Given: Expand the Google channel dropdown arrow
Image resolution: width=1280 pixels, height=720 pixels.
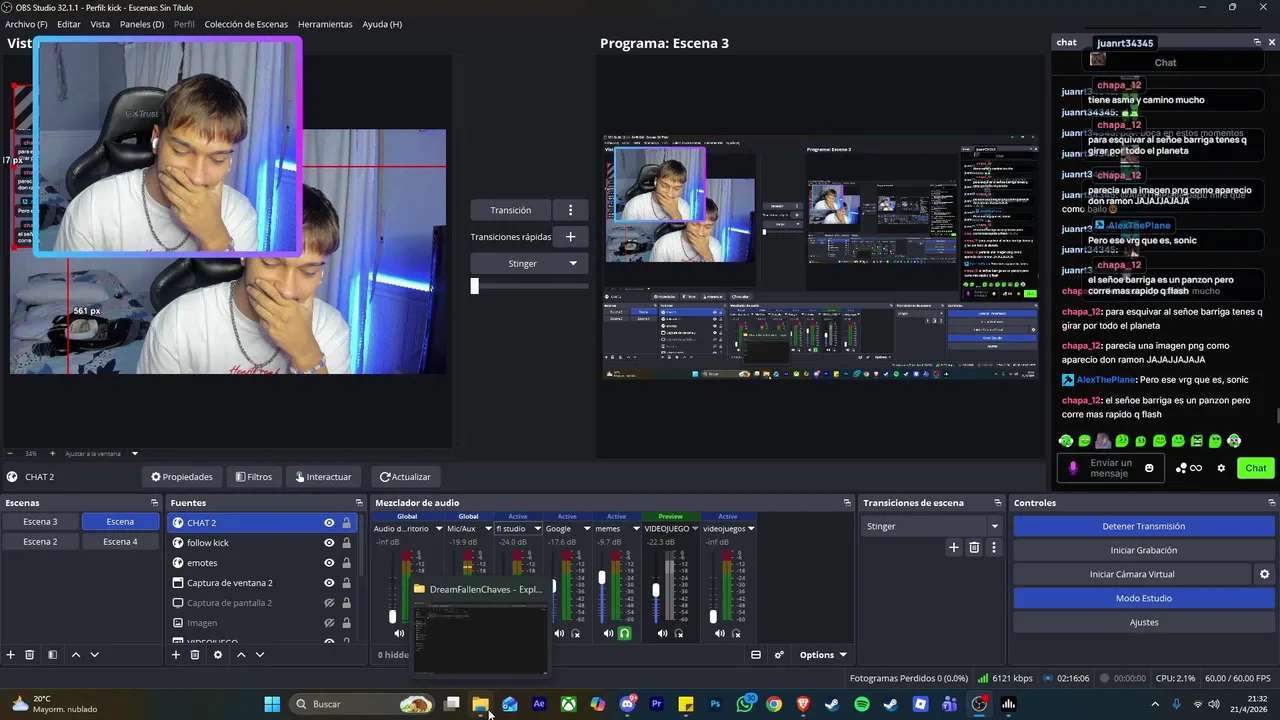Looking at the screenshot, I should click(587, 529).
